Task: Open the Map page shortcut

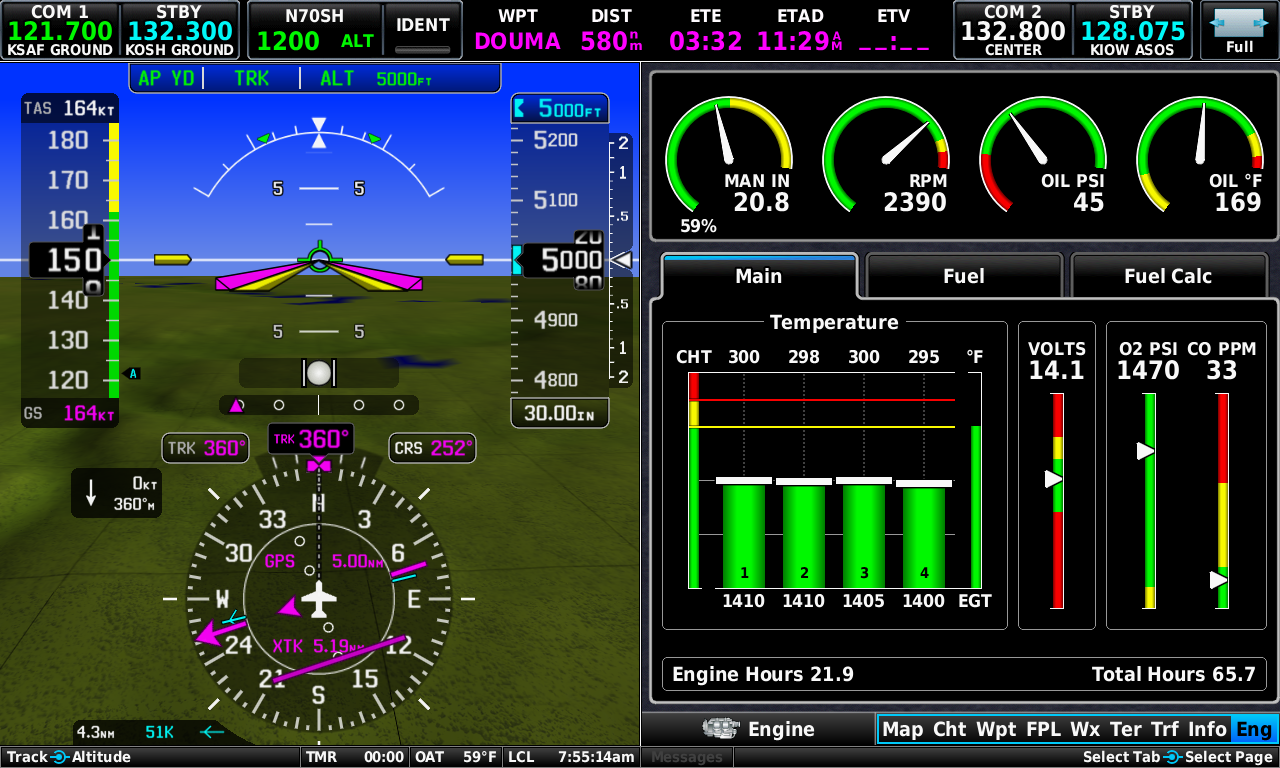Action: pos(902,729)
